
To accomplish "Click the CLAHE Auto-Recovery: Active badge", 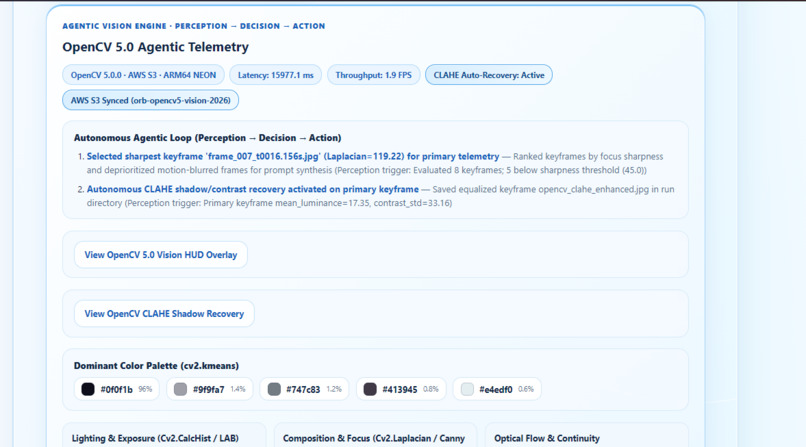I will [489, 75].
